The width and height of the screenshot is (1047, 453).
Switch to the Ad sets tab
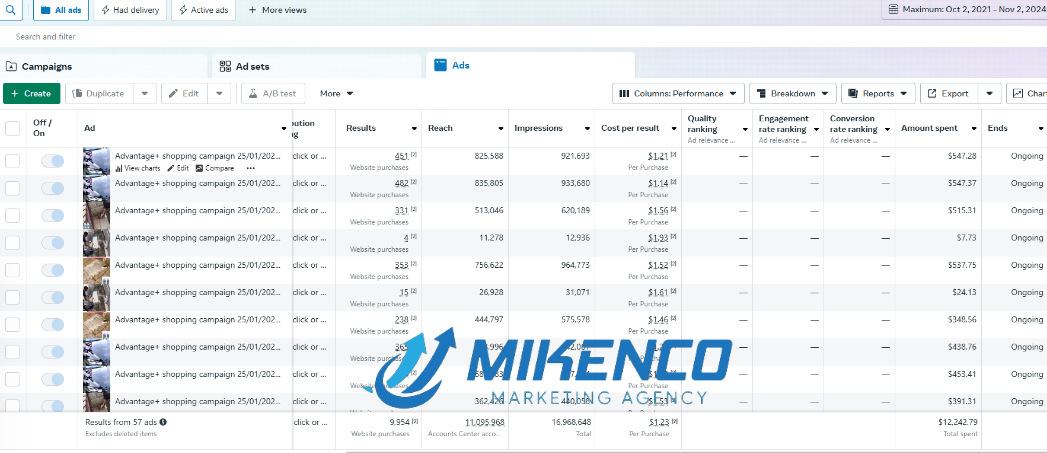317,66
